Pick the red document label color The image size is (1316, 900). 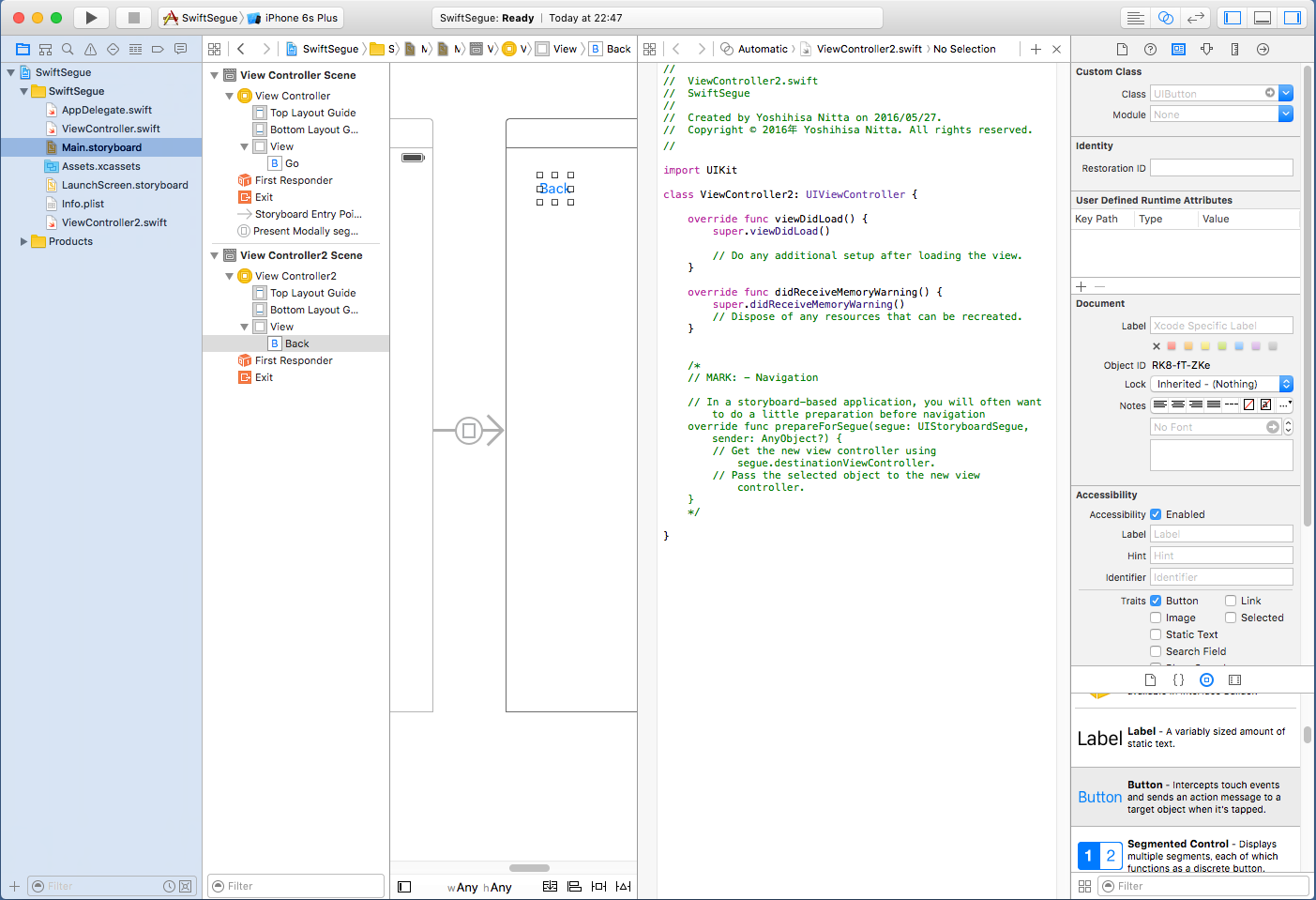1172,346
